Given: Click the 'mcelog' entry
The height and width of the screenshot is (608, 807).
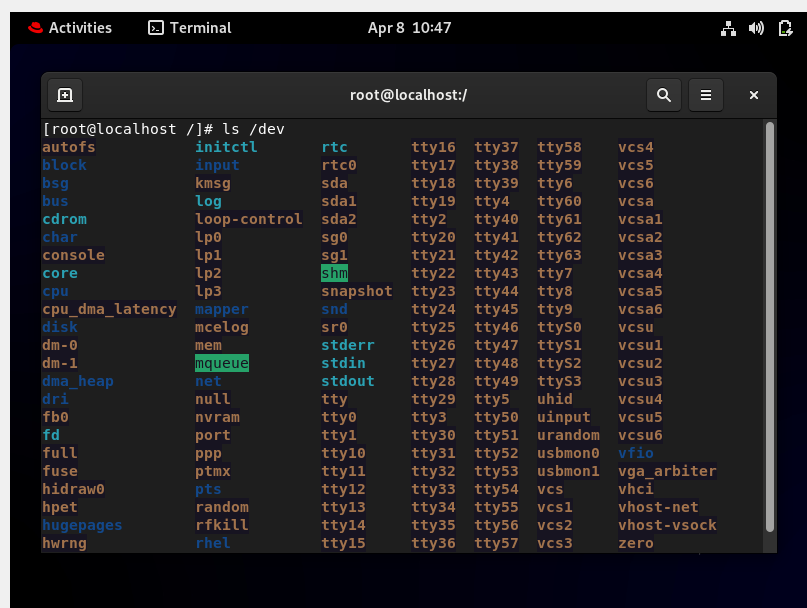Looking at the screenshot, I should coord(221,327).
